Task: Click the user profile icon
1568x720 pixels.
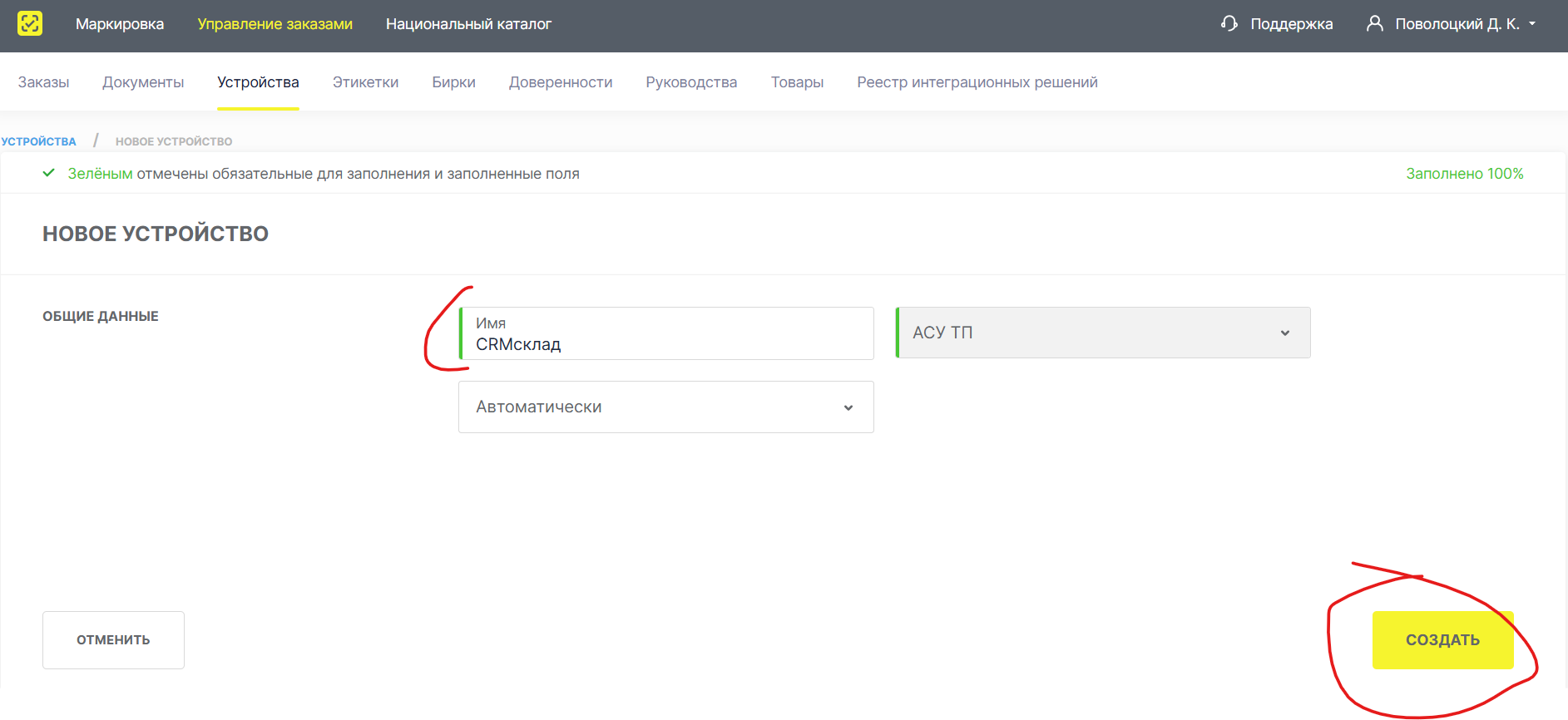Action: pos(1374,23)
